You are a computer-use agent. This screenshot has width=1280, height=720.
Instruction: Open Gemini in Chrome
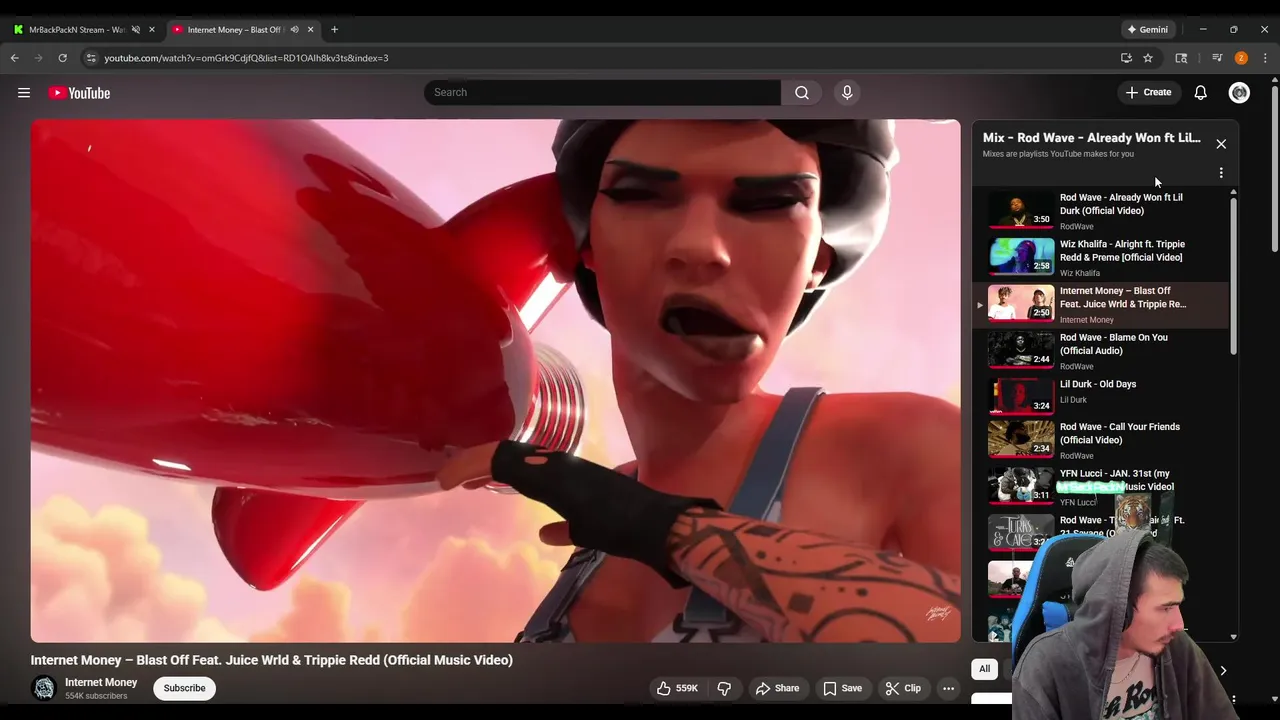(1147, 29)
